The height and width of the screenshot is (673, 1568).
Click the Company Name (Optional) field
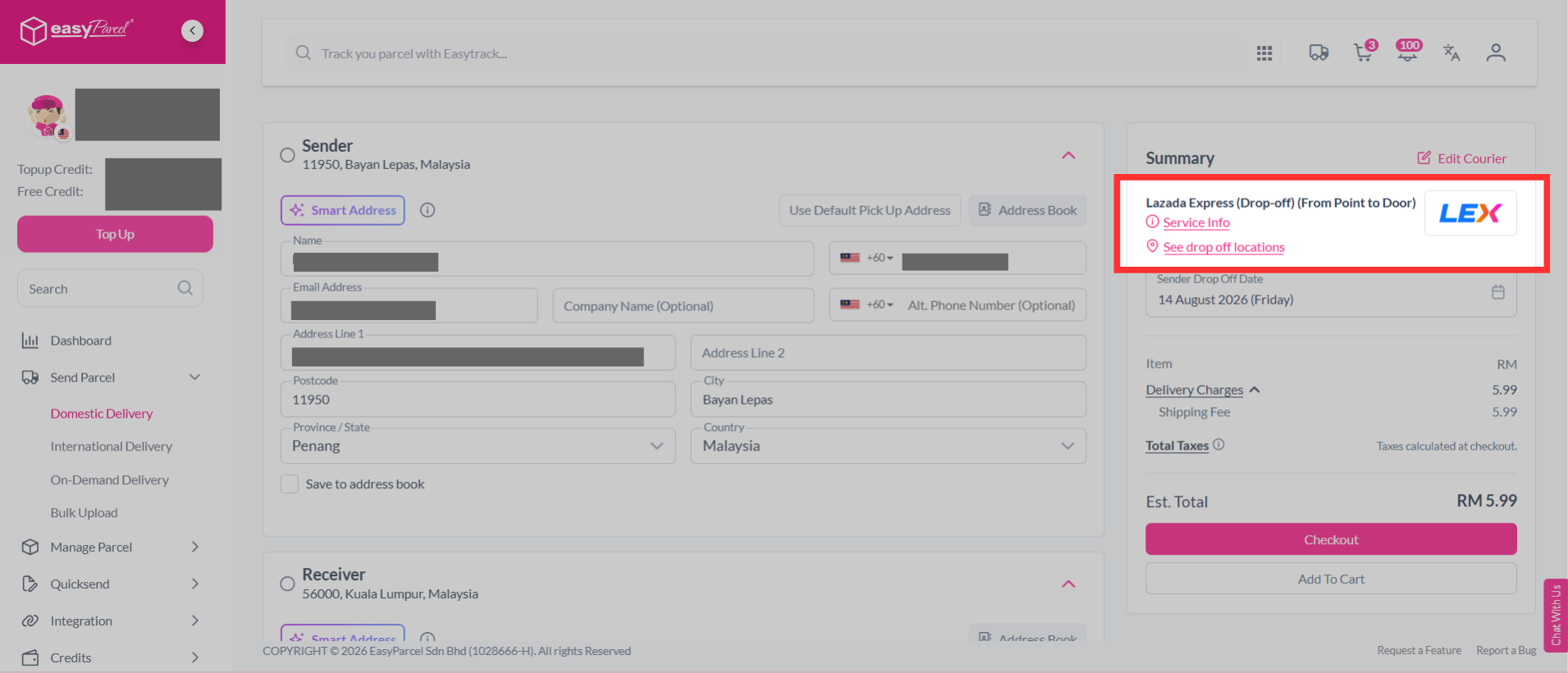tap(683, 305)
